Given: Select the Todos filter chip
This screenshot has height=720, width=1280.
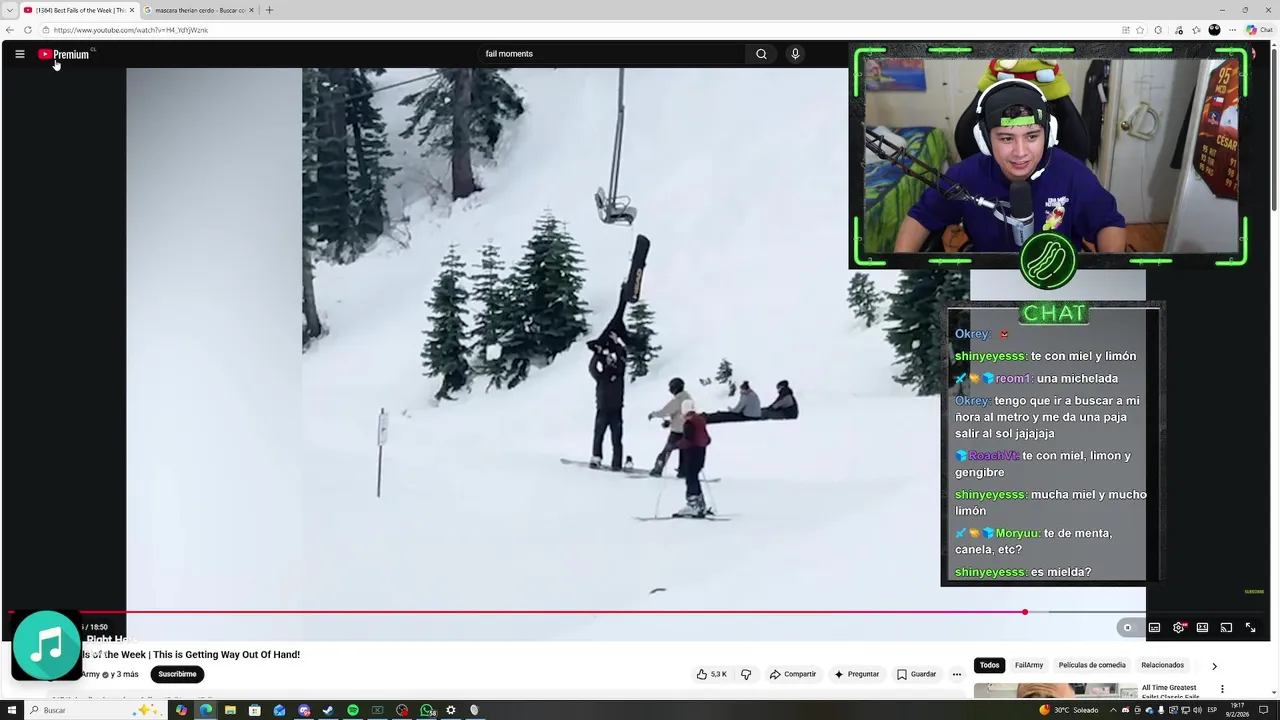Looking at the screenshot, I should 989,665.
